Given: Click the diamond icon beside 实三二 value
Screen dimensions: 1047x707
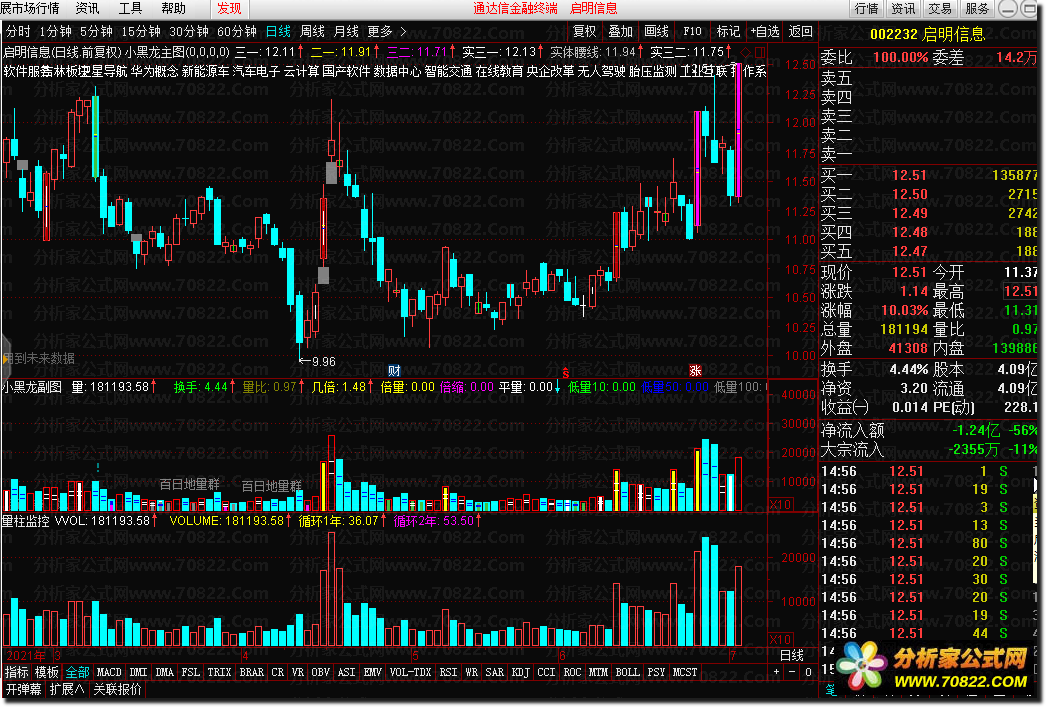Looking at the screenshot, I should click(746, 51).
